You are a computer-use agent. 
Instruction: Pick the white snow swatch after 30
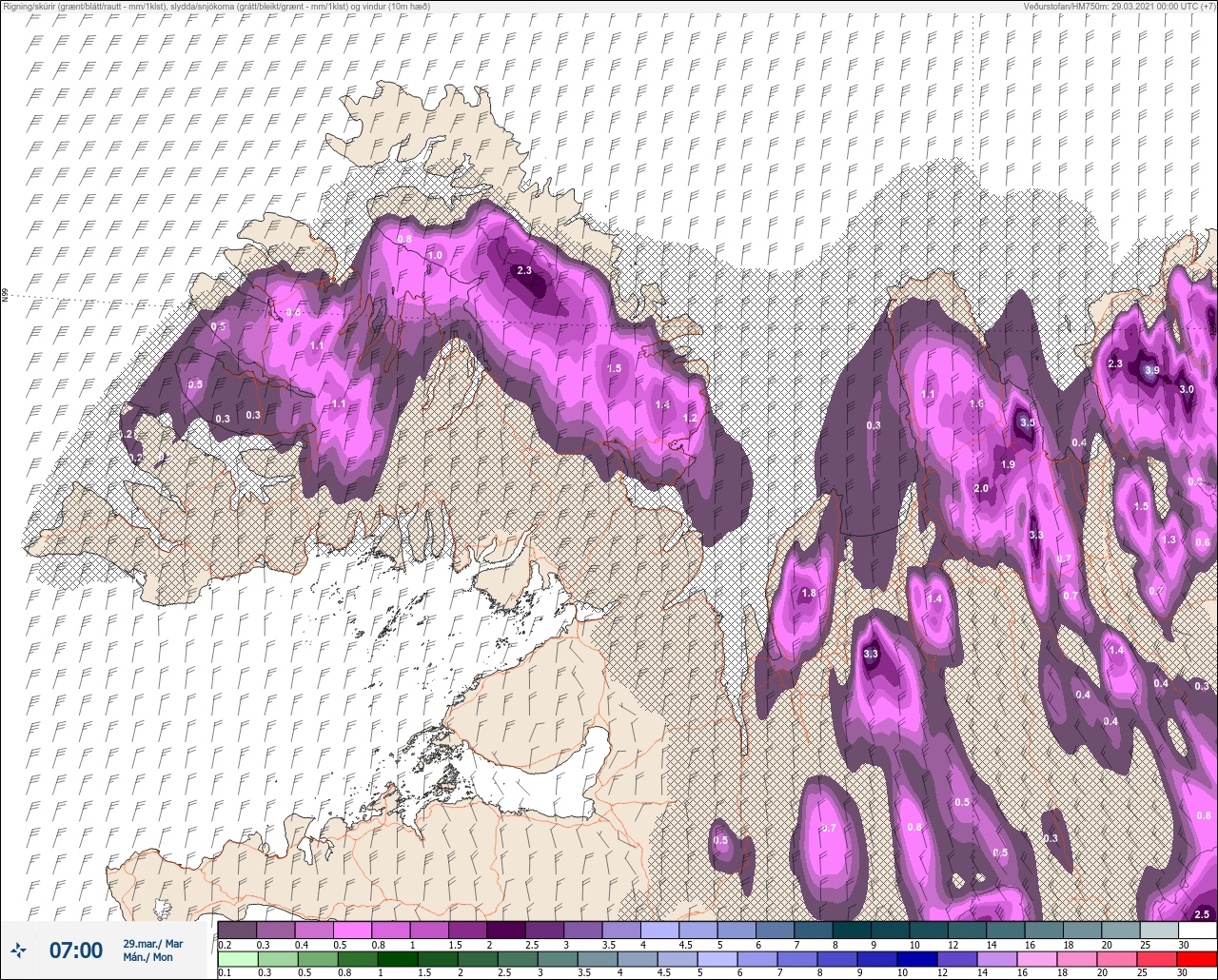click(1197, 930)
